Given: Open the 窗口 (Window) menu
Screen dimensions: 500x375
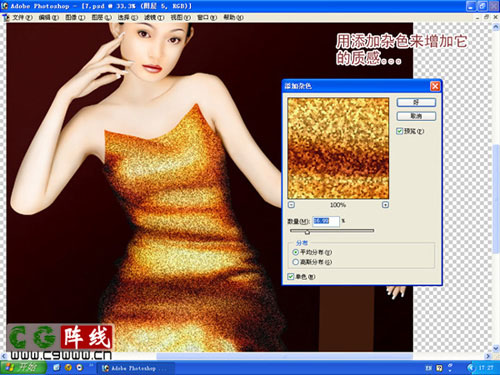Looking at the screenshot, I should (207, 17).
